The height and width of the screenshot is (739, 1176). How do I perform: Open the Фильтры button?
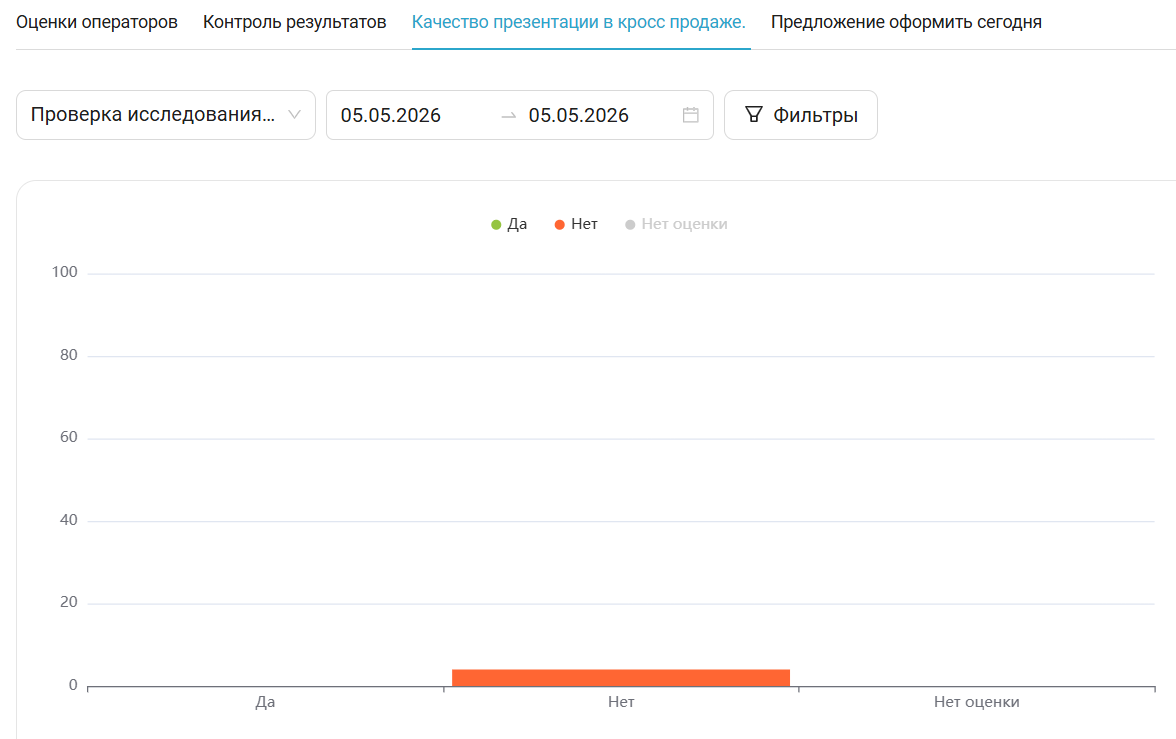801,115
